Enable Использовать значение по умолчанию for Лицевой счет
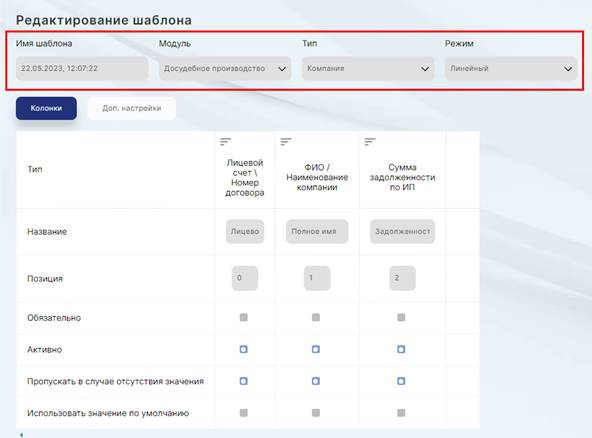592x438 pixels. (x=244, y=413)
